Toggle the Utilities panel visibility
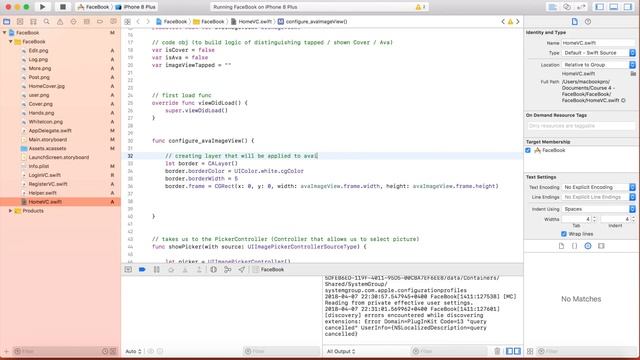Screen dimensions: 640x360 click(x=628, y=7)
